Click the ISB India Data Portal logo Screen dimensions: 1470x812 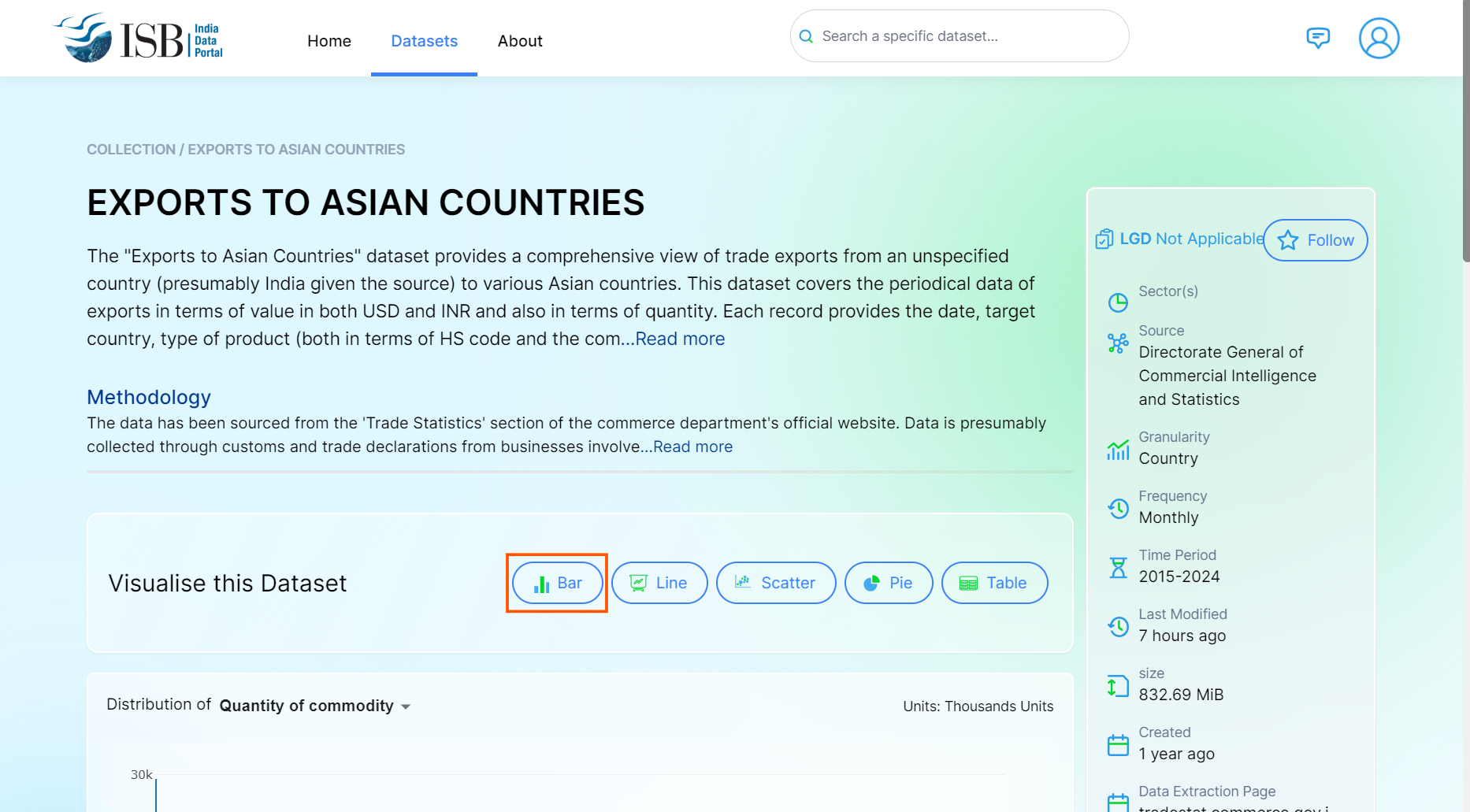139,38
